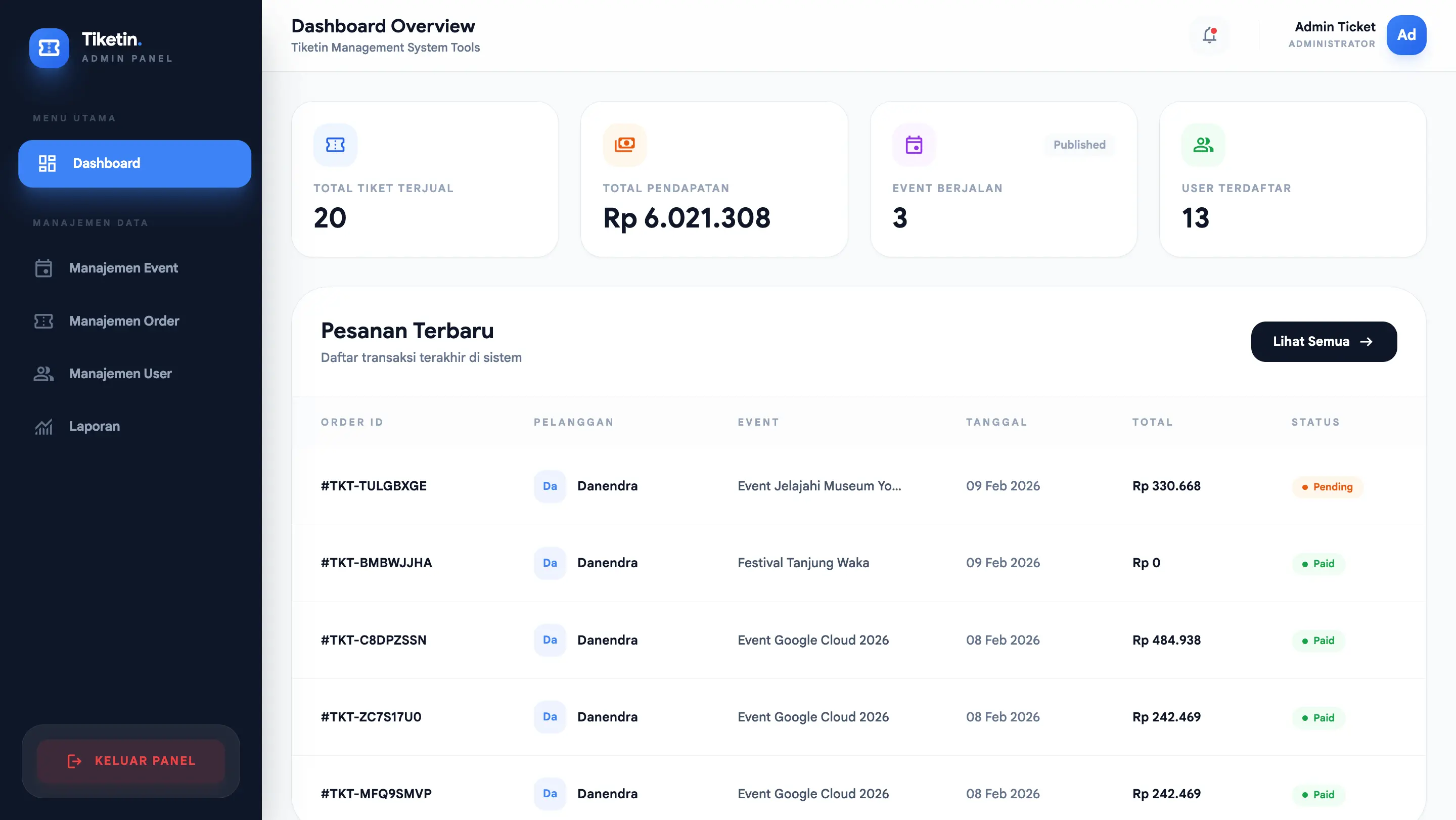Open order #TKT-TULGBXGE

[x=374, y=486]
